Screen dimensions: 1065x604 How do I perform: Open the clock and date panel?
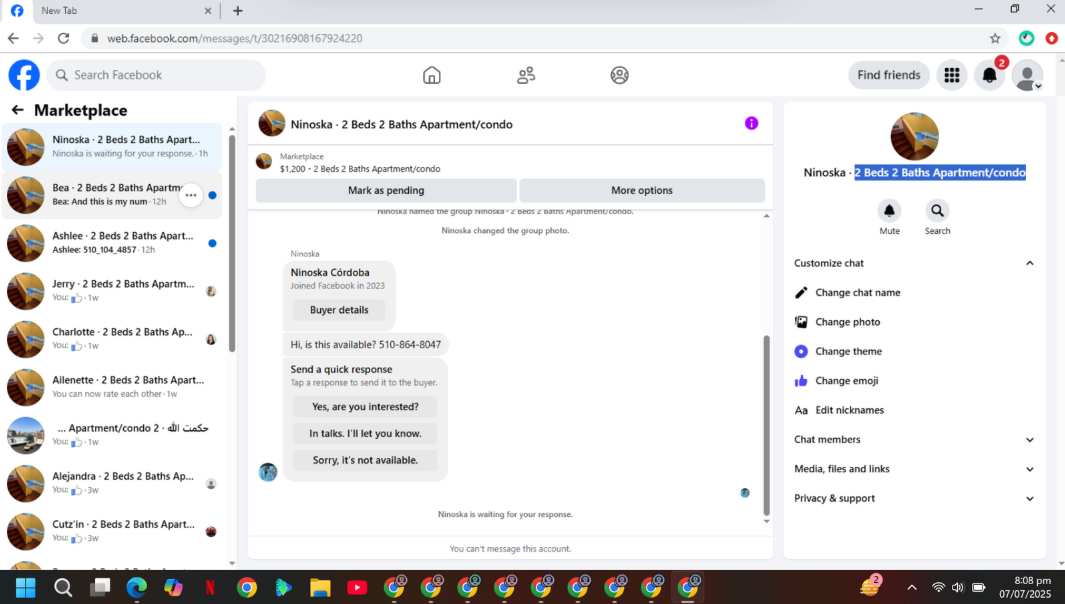coord(1024,588)
